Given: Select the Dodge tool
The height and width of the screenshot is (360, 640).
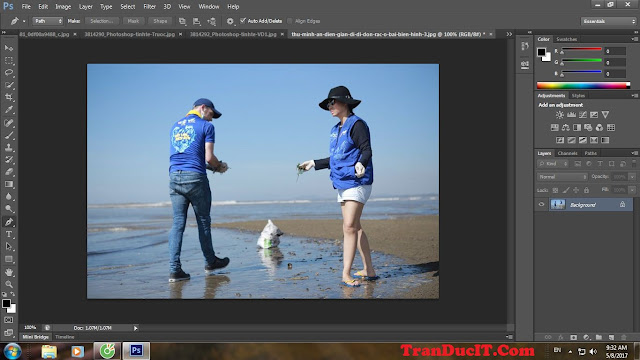Looking at the screenshot, I should pos(9,209).
